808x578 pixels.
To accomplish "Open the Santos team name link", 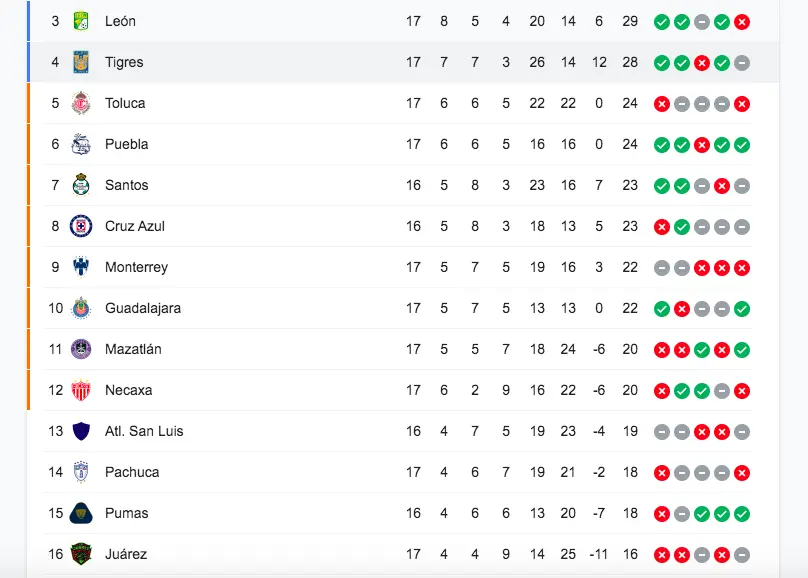I will coord(126,185).
